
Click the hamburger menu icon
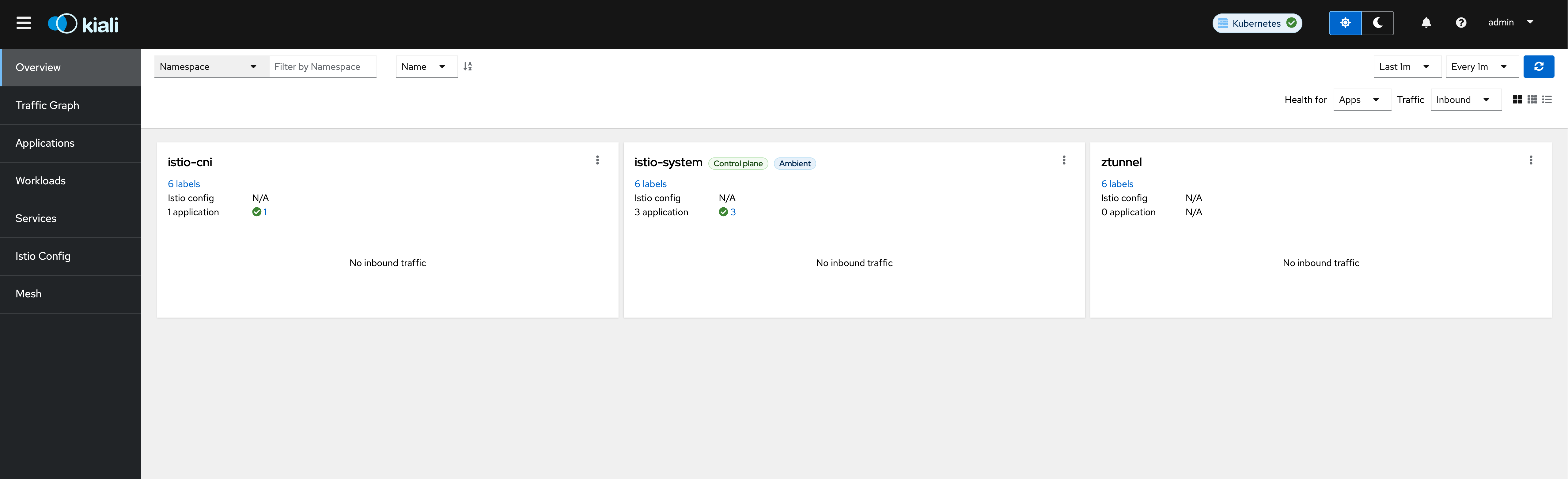click(x=24, y=23)
